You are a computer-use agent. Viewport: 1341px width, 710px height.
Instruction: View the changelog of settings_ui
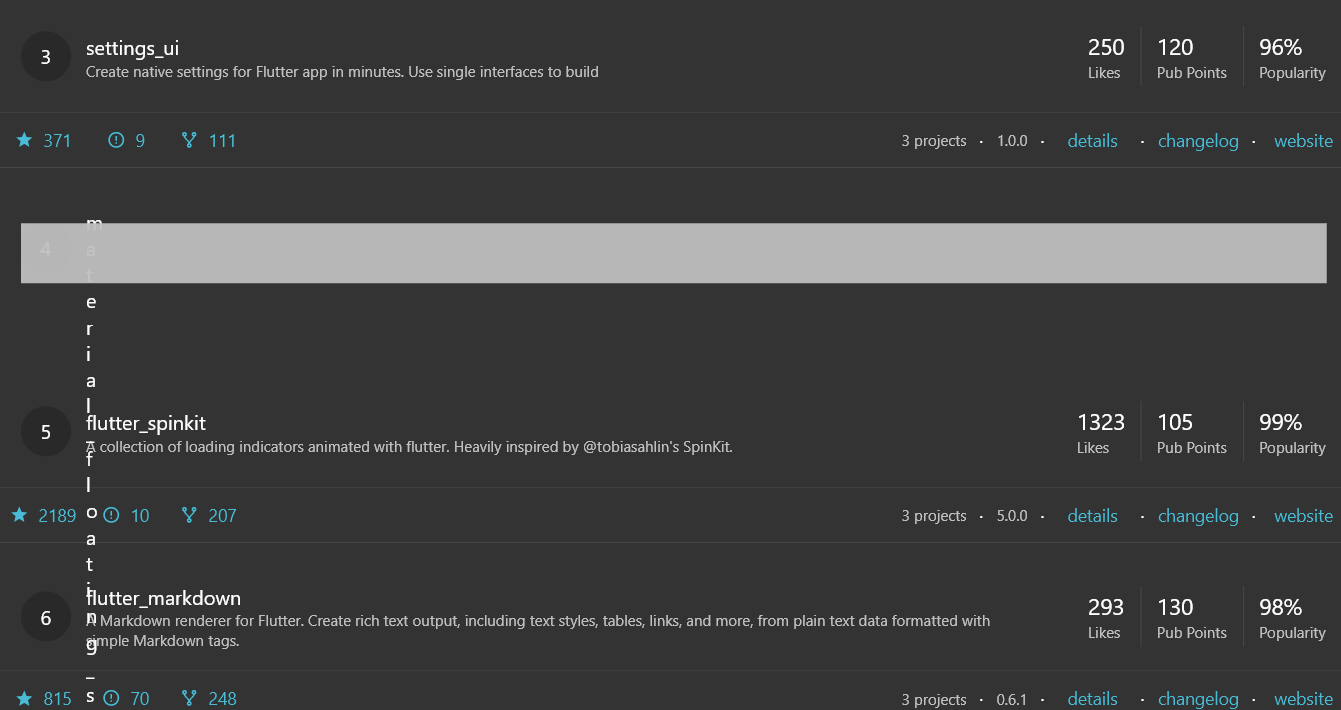point(1198,140)
